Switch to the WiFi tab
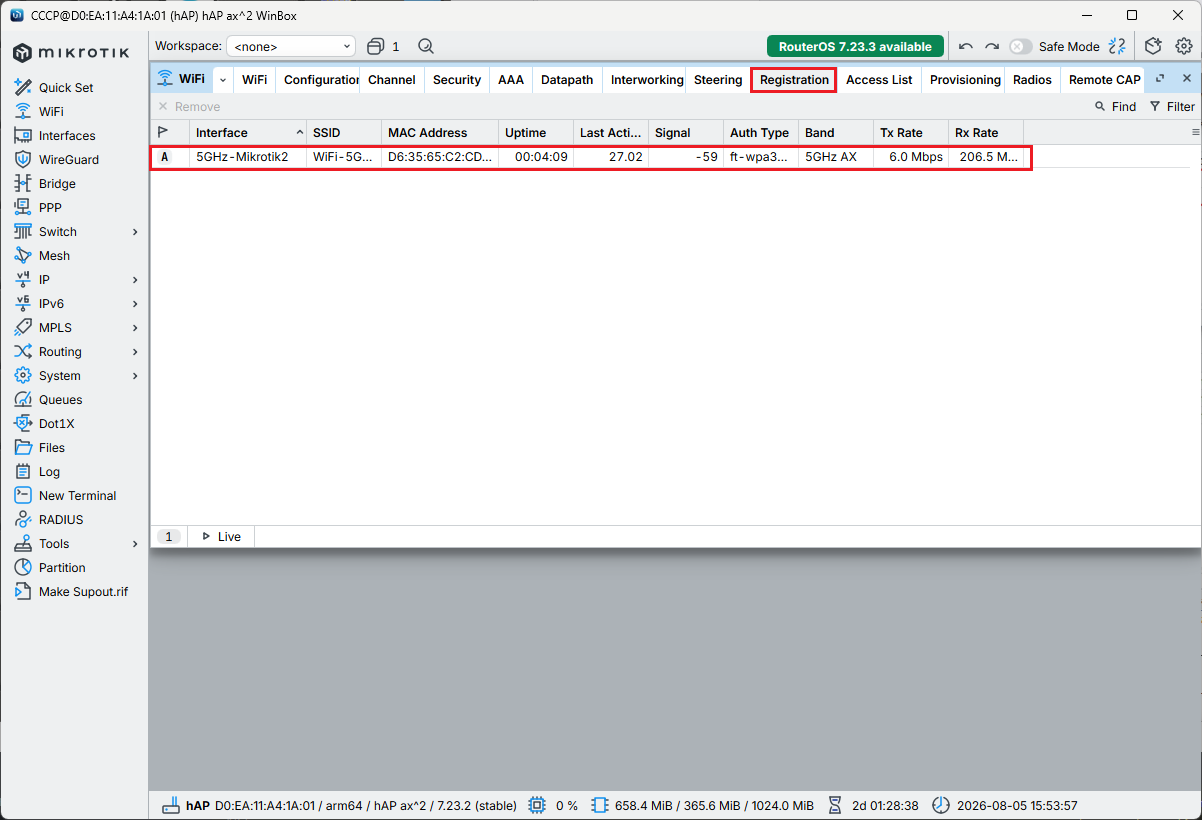Viewport: 1202px width, 820px height. [x=254, y=80]
